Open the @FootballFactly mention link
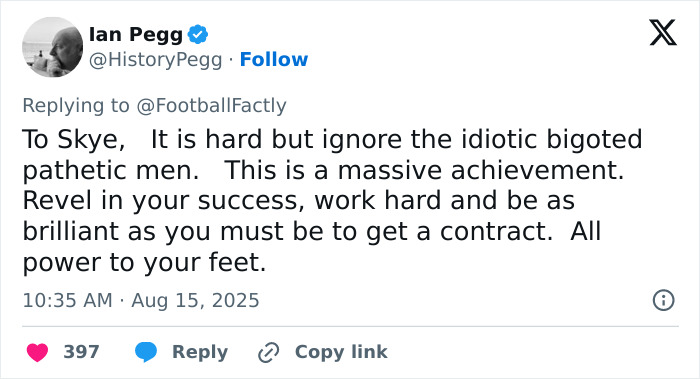 click(x=211, y=106)
